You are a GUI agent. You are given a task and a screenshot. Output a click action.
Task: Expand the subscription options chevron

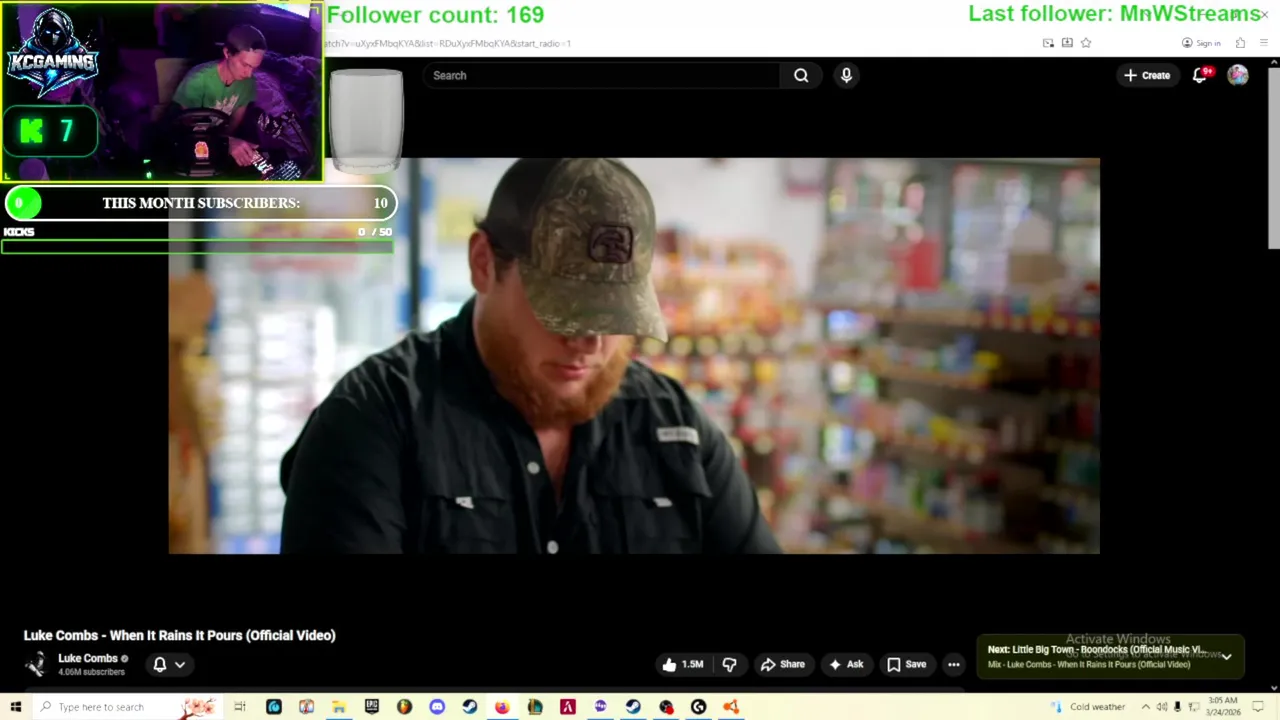pyautogui.click(x=180, y=664)
